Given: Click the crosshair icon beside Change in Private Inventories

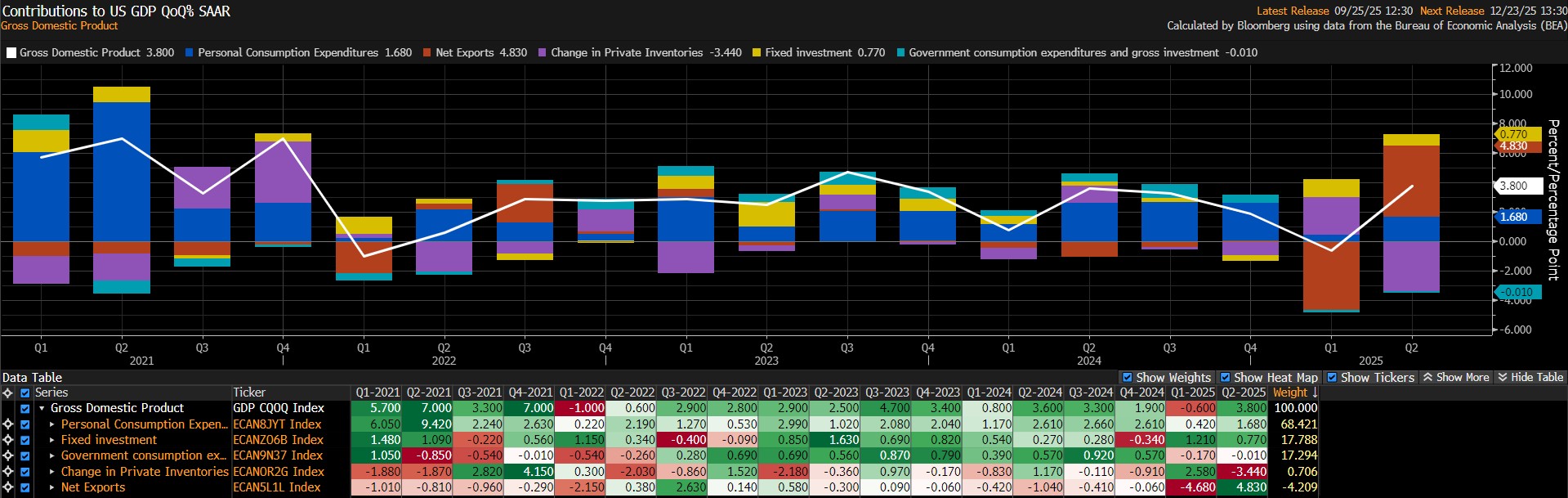Looking at the screenshot, I should pos(8,472).
